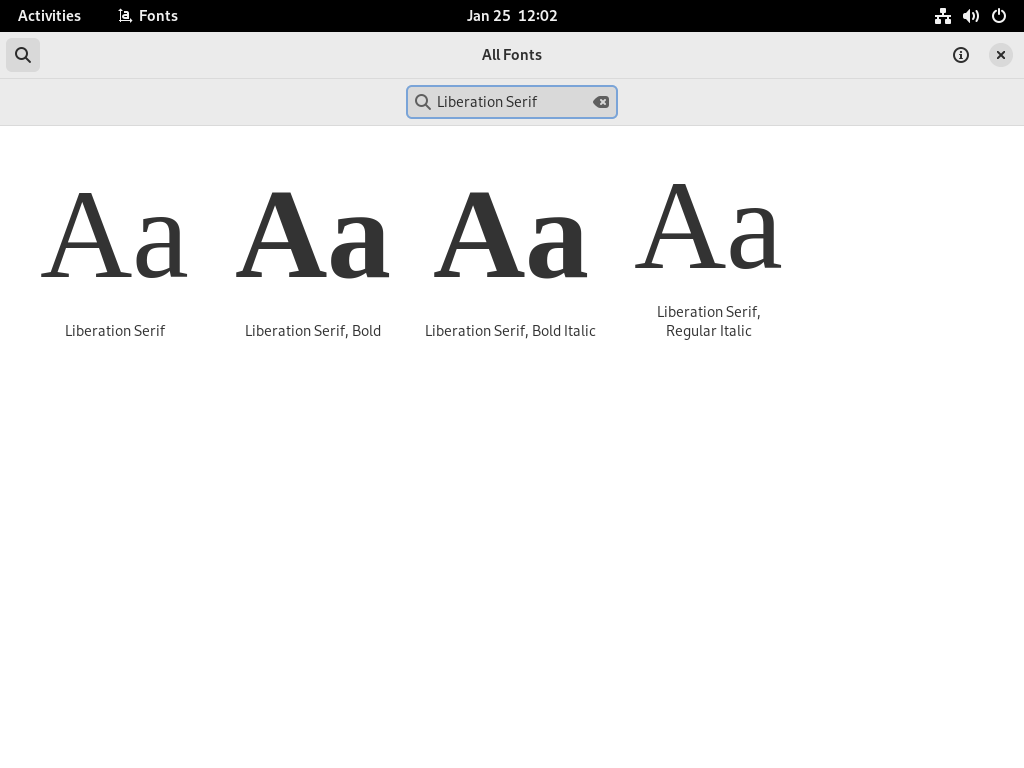Toggle the search button in header bar

point(23,55)
